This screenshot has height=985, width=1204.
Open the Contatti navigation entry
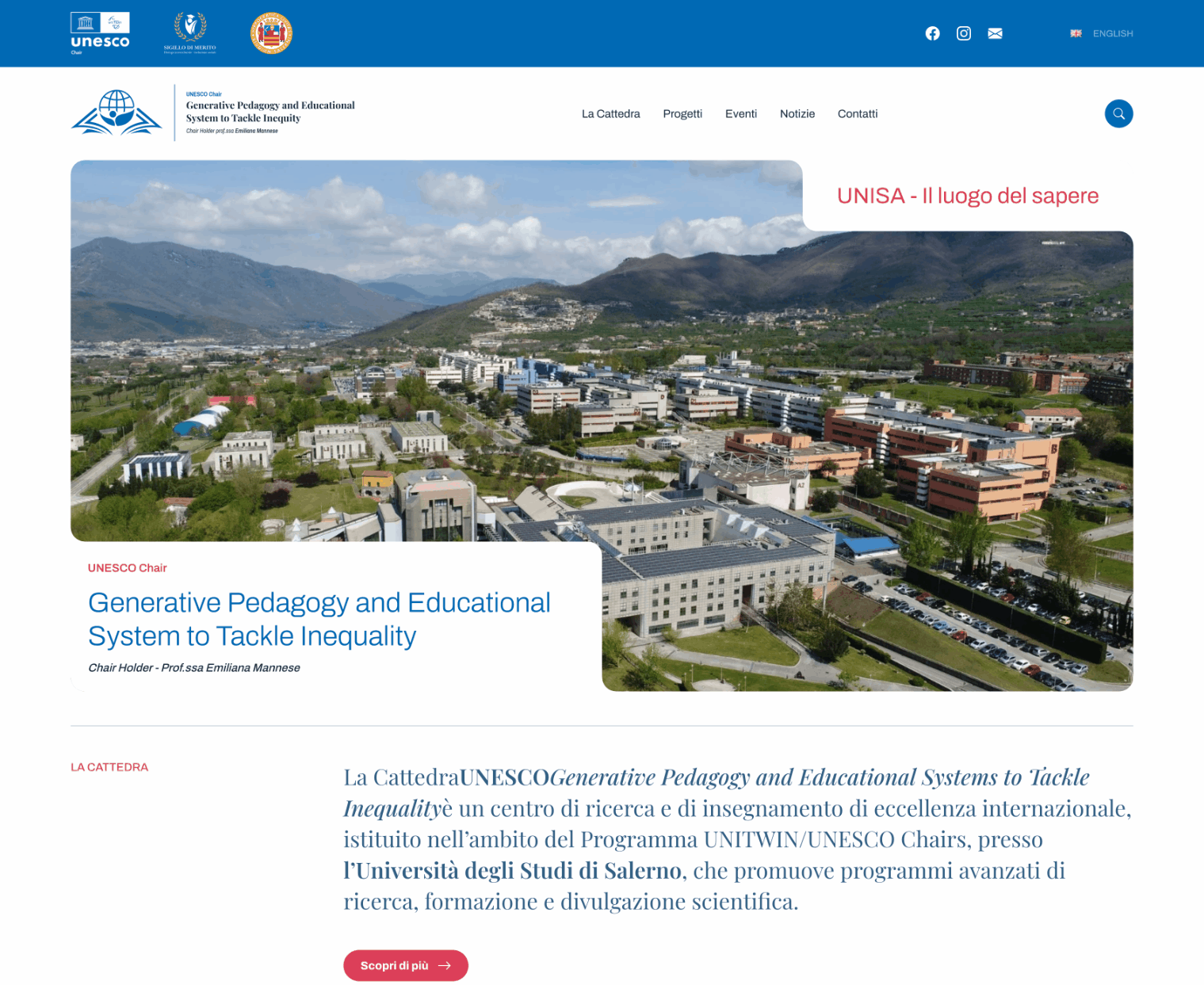click(x=857, y=113)
